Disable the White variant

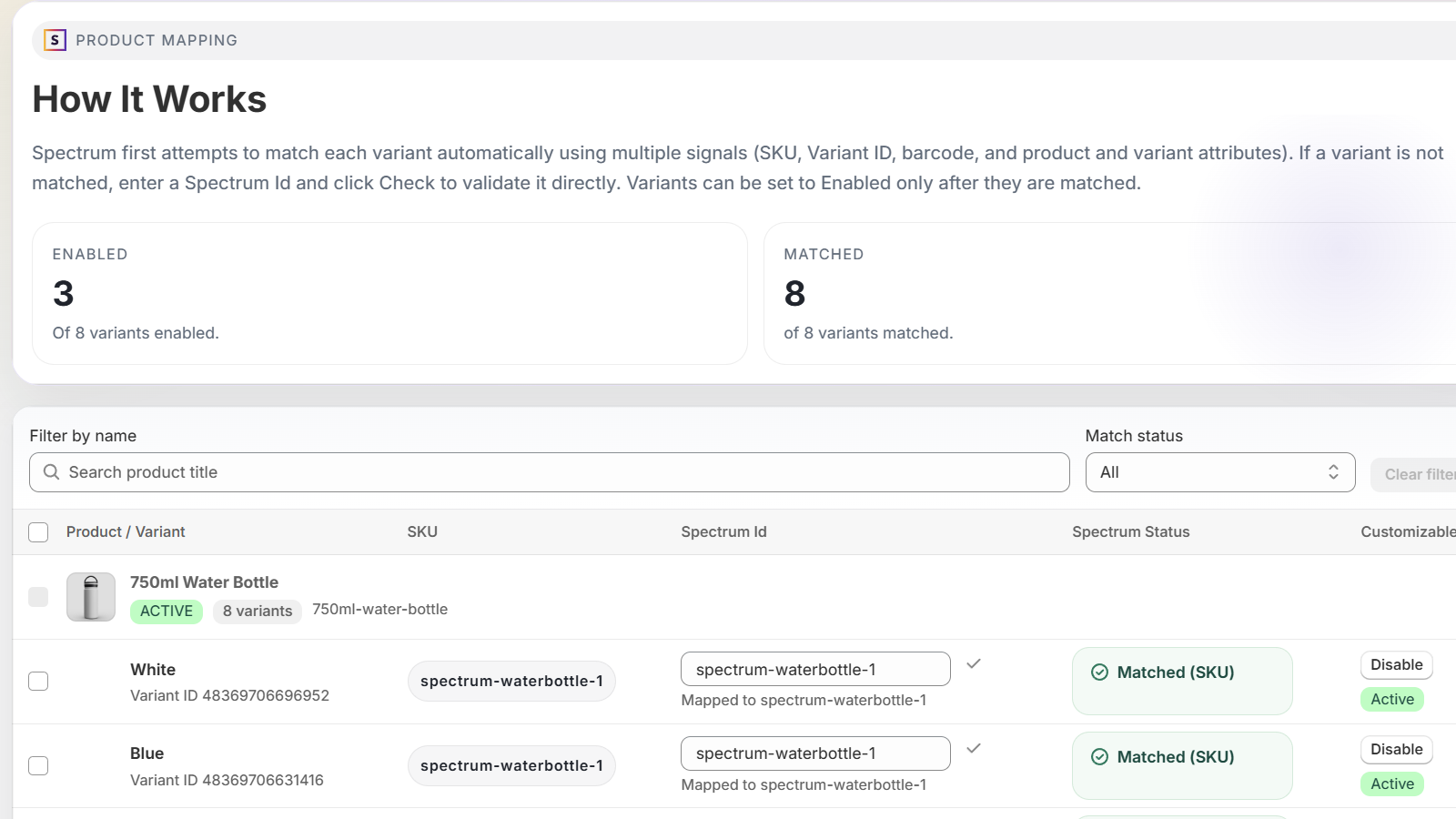tap(1397, 665)
